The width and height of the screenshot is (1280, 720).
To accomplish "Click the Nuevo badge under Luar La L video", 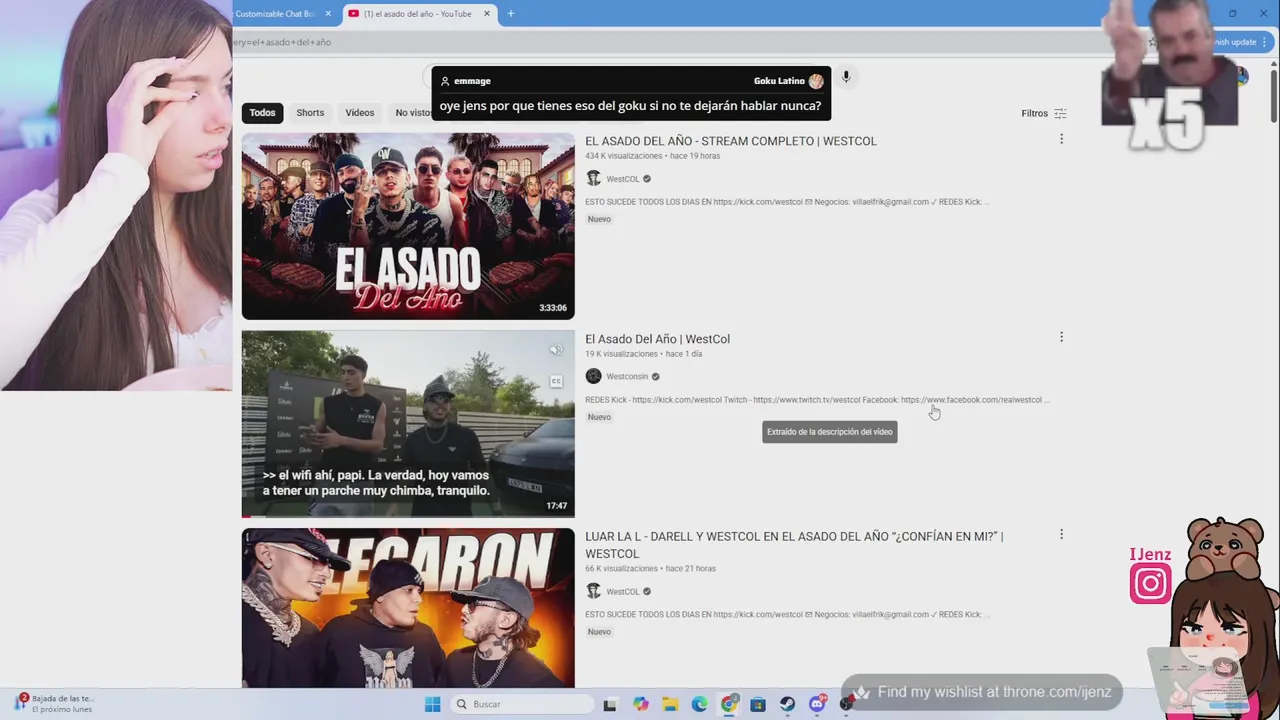I will click(599, 632).
